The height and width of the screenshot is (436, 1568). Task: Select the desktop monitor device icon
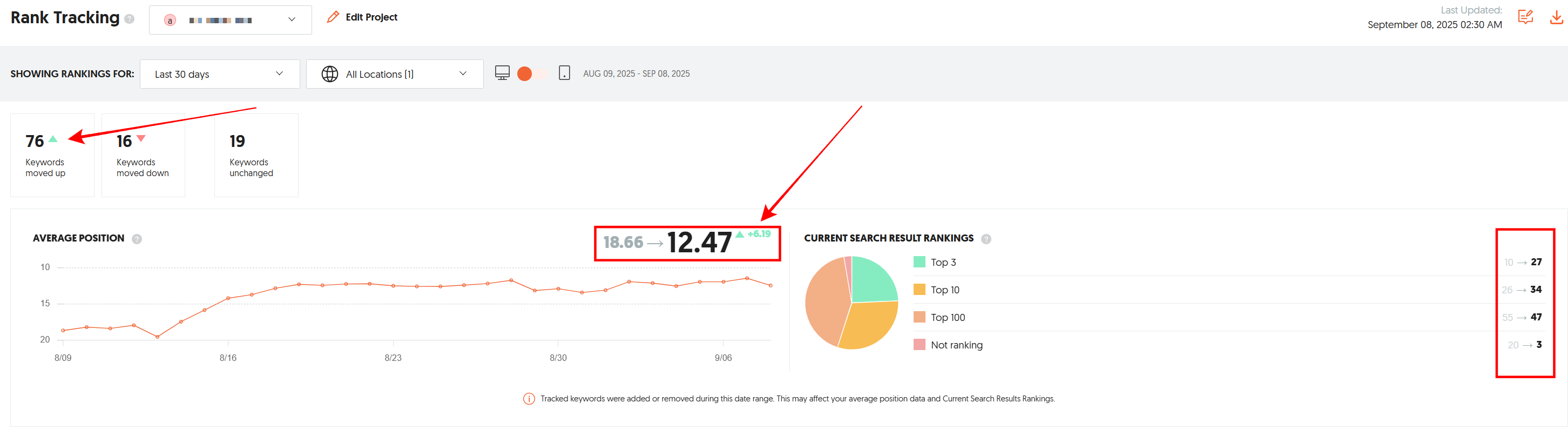502,73
